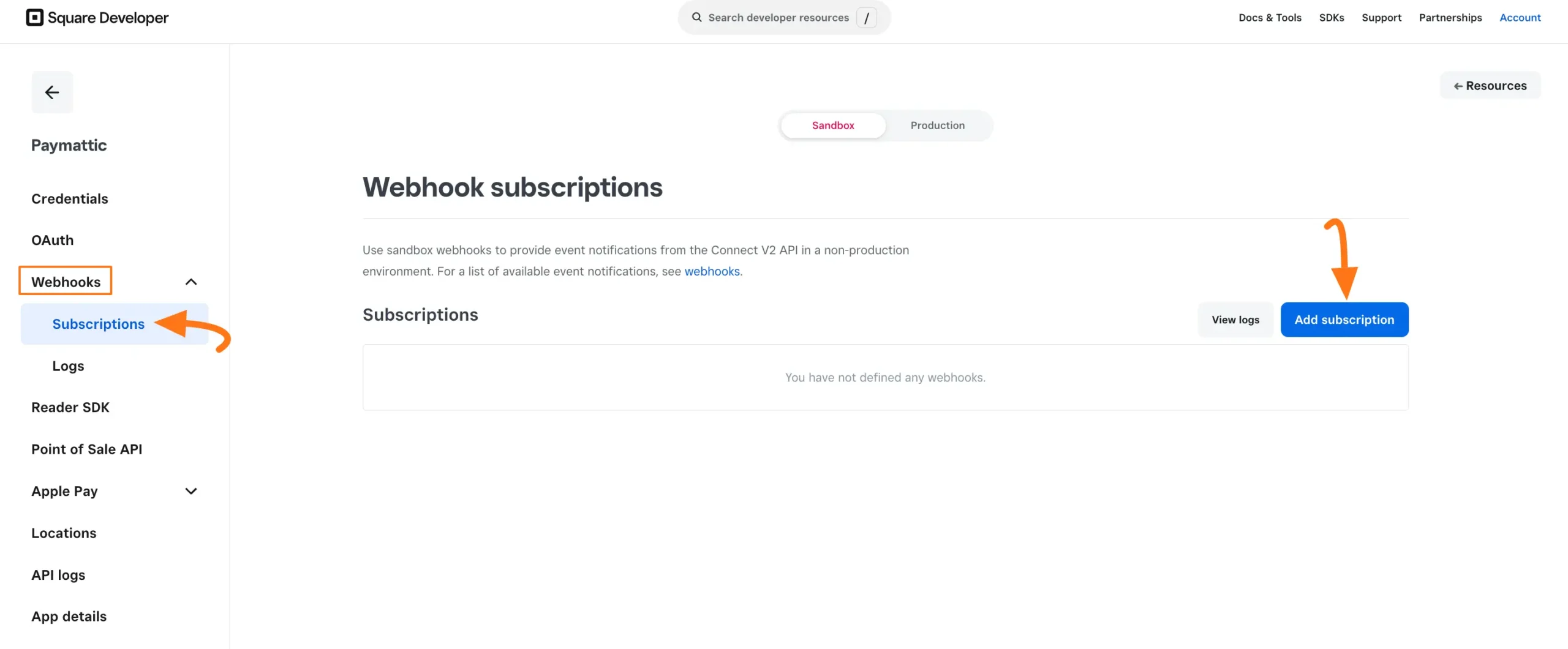This screenshot has width=1568, height=649.
Task: Select the Partnerships menu item
Action: pyautogui.click(x=1450, y=17)
